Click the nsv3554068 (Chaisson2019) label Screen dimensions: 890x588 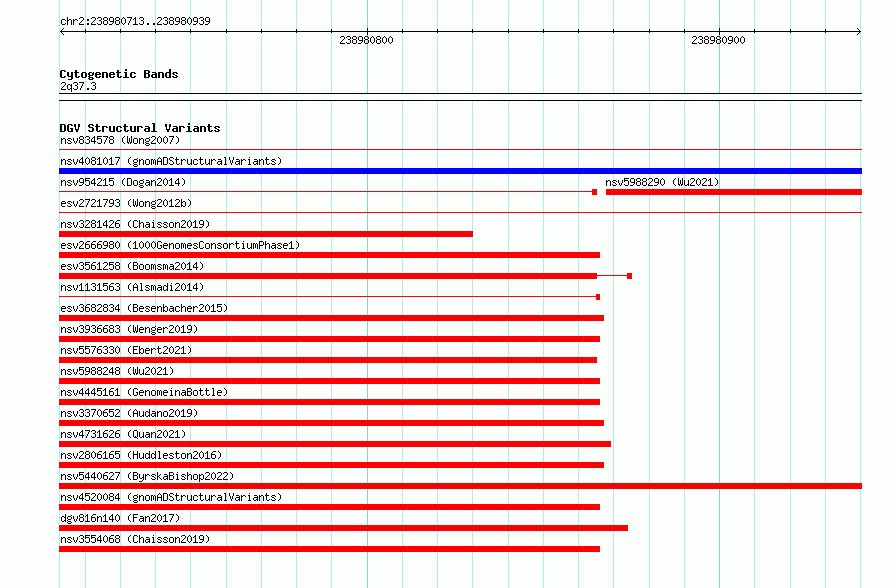pyautogui.click(x=135, y=539)
